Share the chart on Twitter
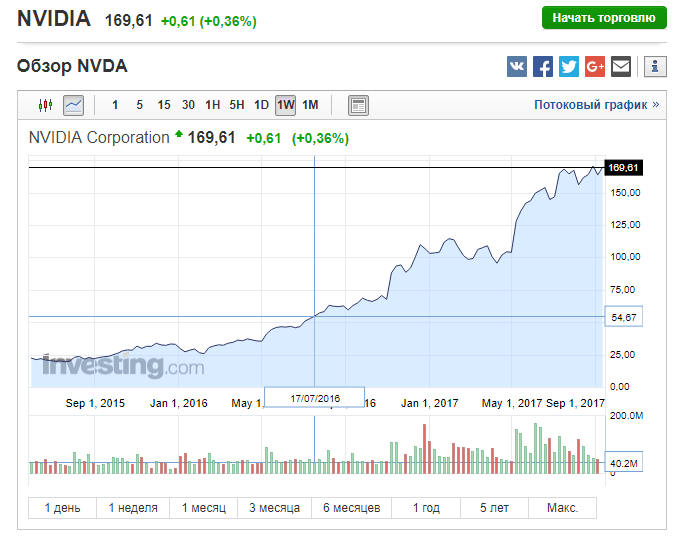The height and width of the screenshot is (536, 683). click(x=569, y=67)
